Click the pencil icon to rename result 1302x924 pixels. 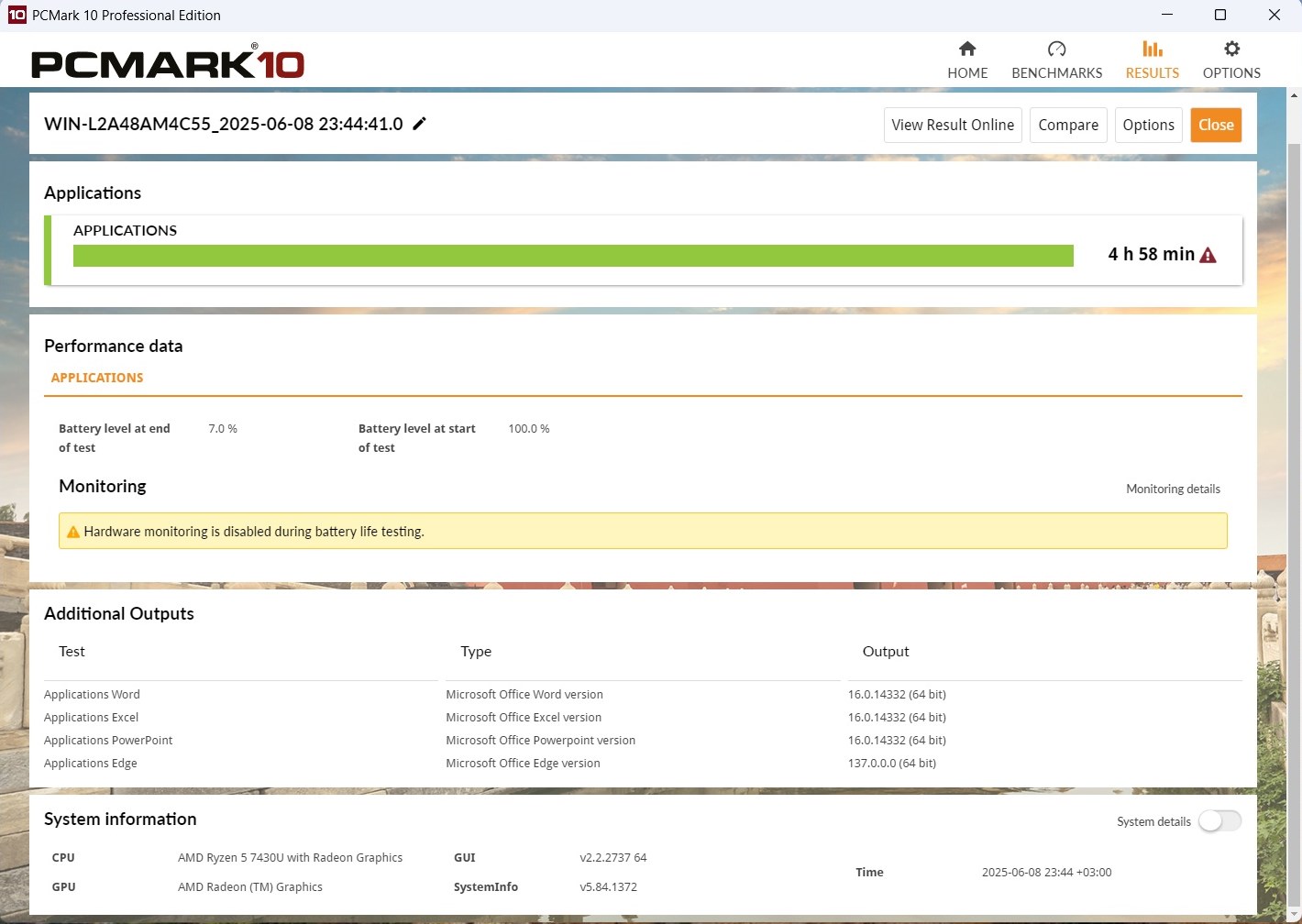click(x=420, y=124)
